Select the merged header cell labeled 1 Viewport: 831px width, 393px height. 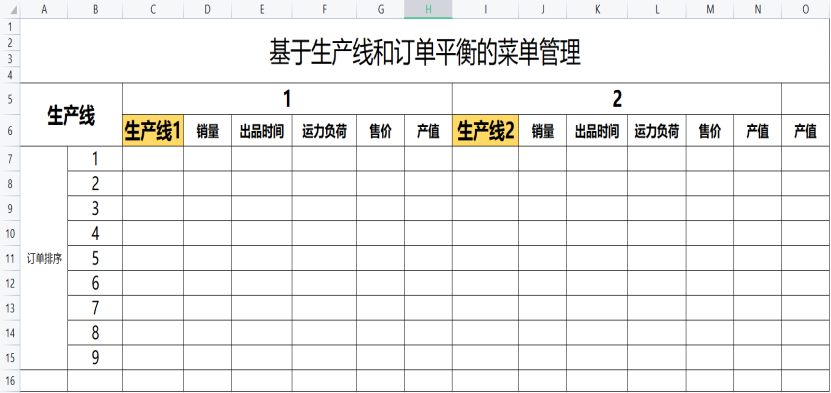287,99
